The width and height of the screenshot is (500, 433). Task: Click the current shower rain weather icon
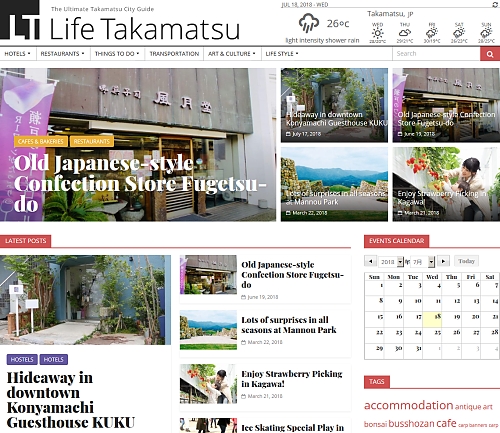[309, 23]
